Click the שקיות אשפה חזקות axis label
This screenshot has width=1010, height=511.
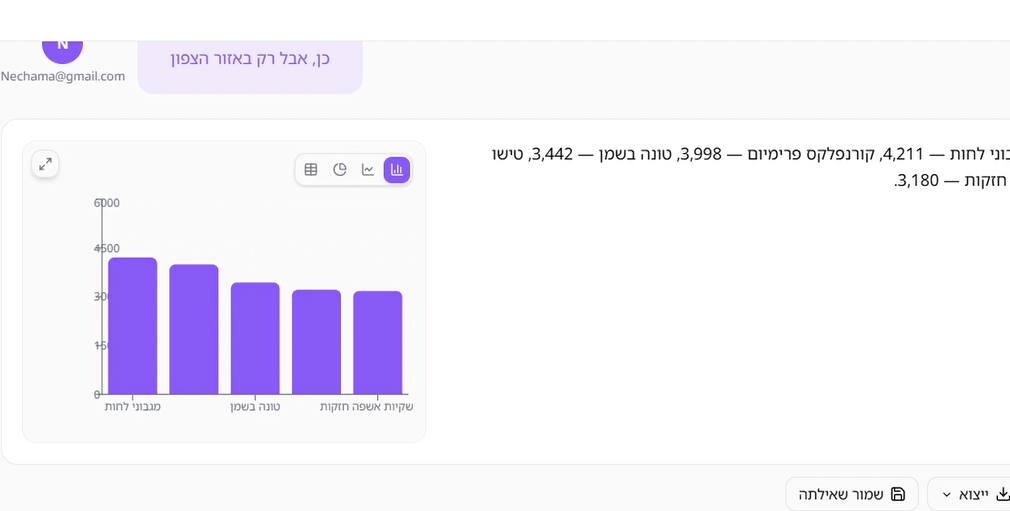[x=366, y=407]
